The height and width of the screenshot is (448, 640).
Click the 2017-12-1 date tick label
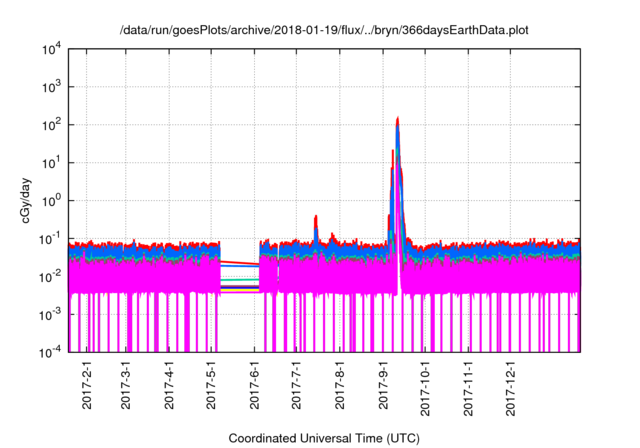click(x=510, y=388)
